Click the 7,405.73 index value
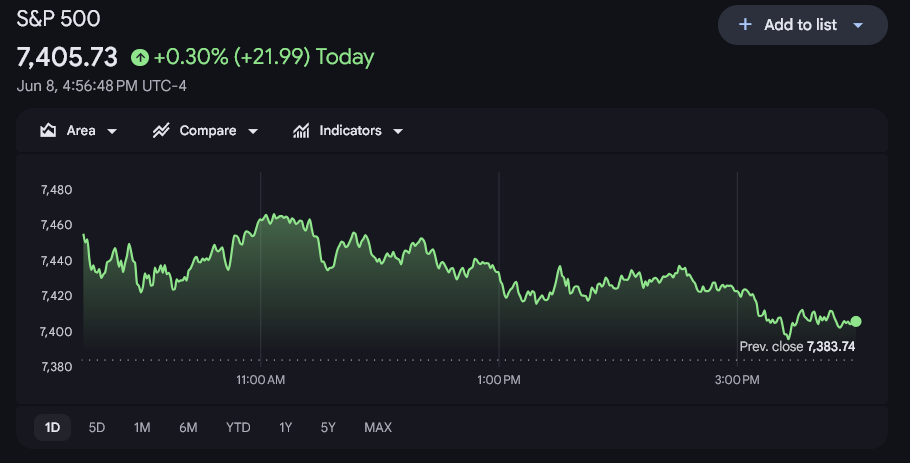Viewport: 910px width, 463px height. coord(67,57)
